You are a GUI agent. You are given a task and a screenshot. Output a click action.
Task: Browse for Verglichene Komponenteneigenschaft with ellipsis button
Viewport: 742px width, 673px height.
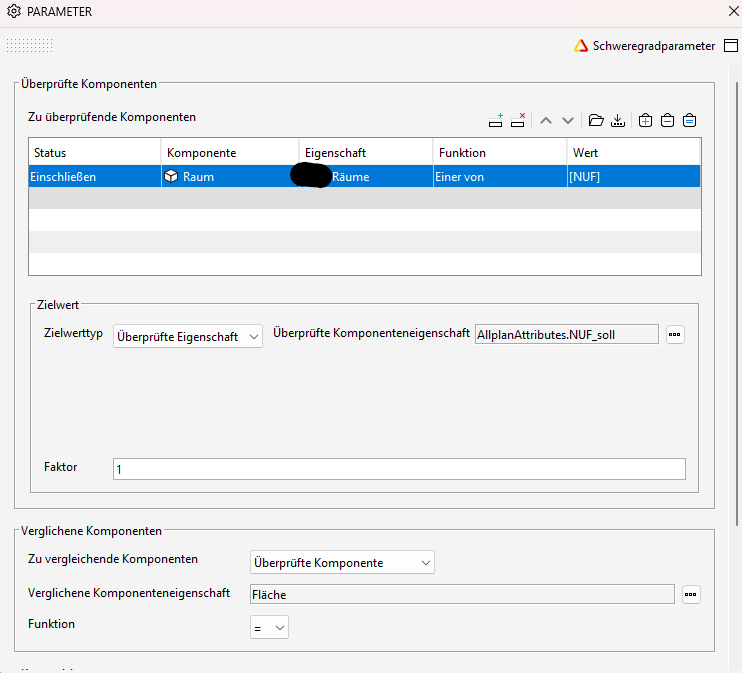(691, 594)
